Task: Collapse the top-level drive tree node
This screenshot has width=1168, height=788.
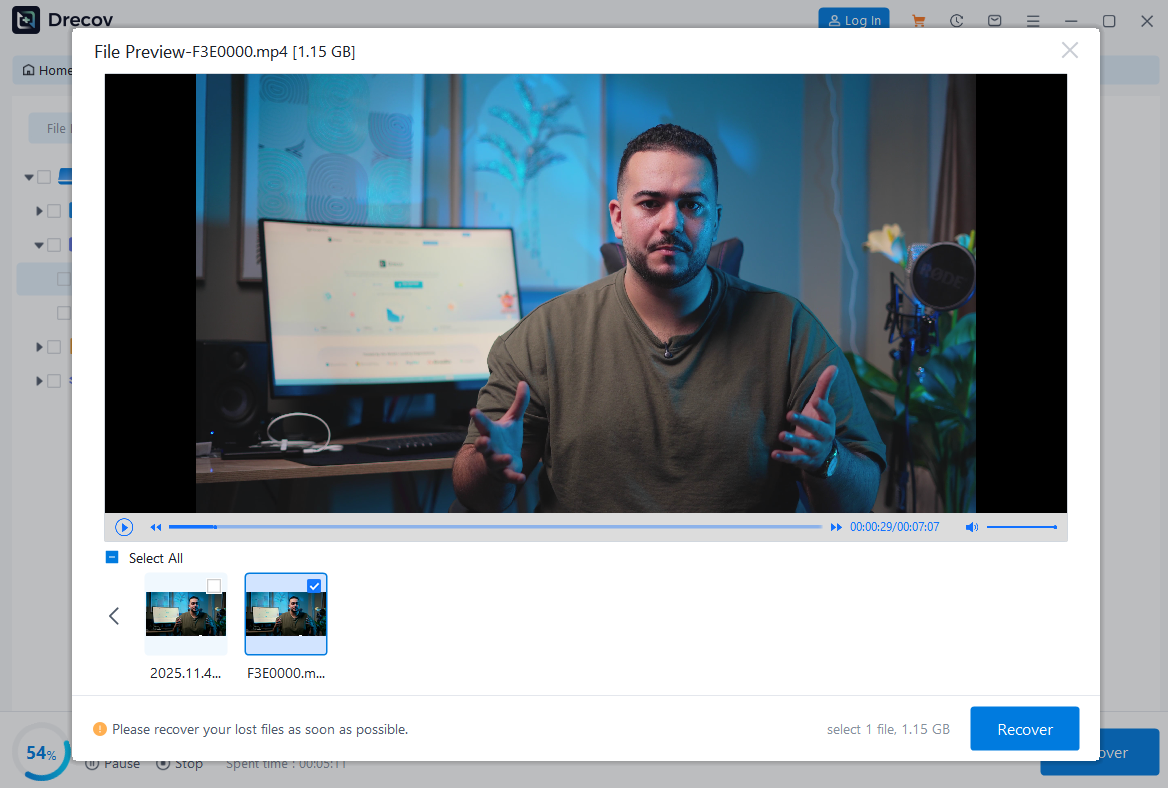Action: point(29,178)
